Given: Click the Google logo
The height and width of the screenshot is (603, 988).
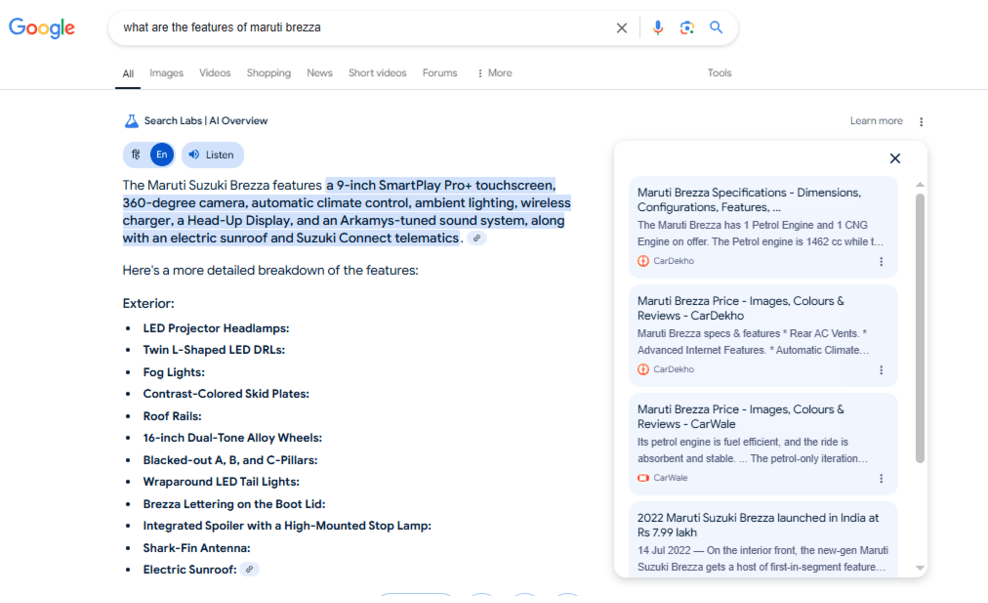Looking at the screenshot, I should pos(42,28).
